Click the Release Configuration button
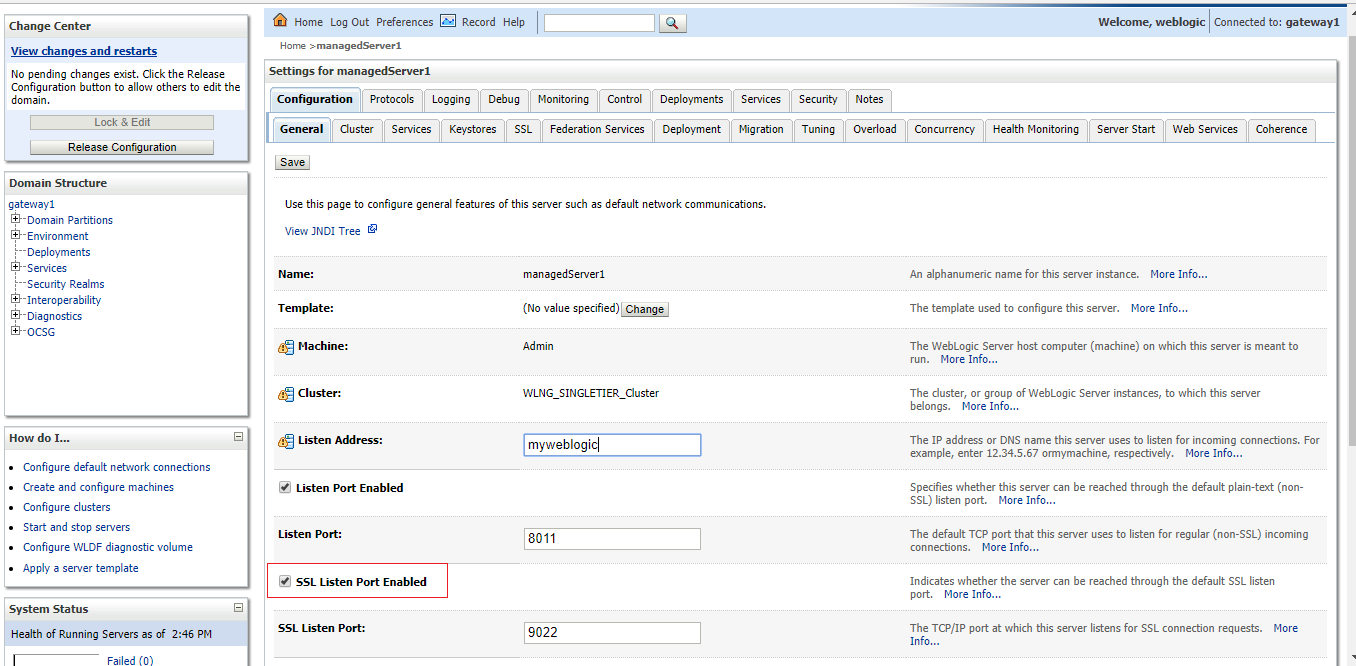The width and height of the screenshot is (1356, 666). coord(122,147)
